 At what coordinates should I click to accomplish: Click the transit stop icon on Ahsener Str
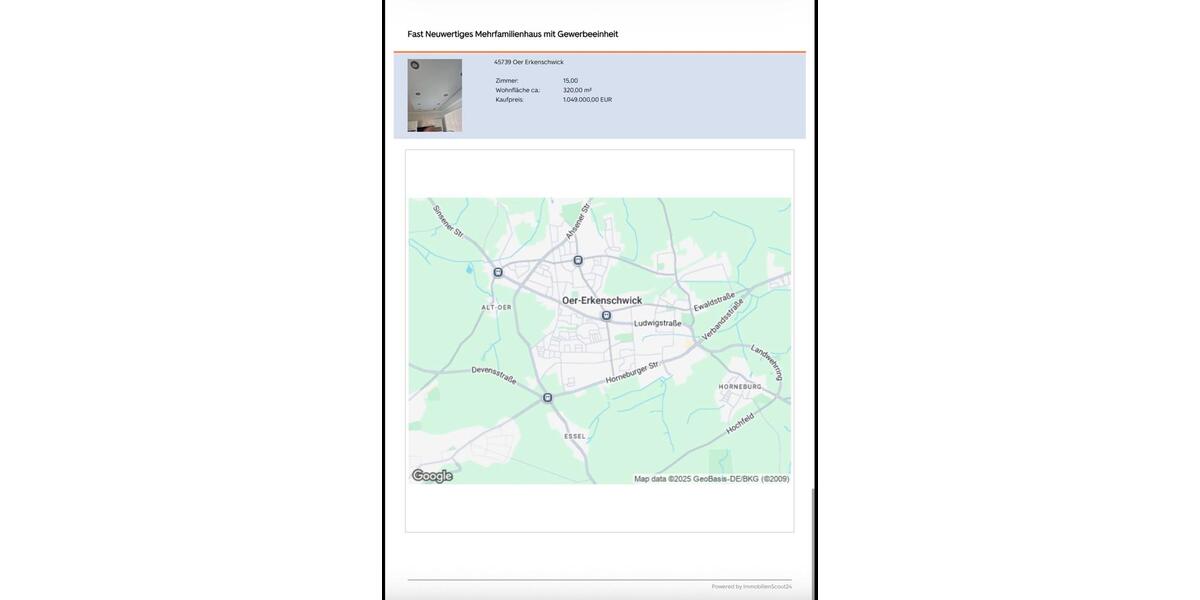[578, 261]
